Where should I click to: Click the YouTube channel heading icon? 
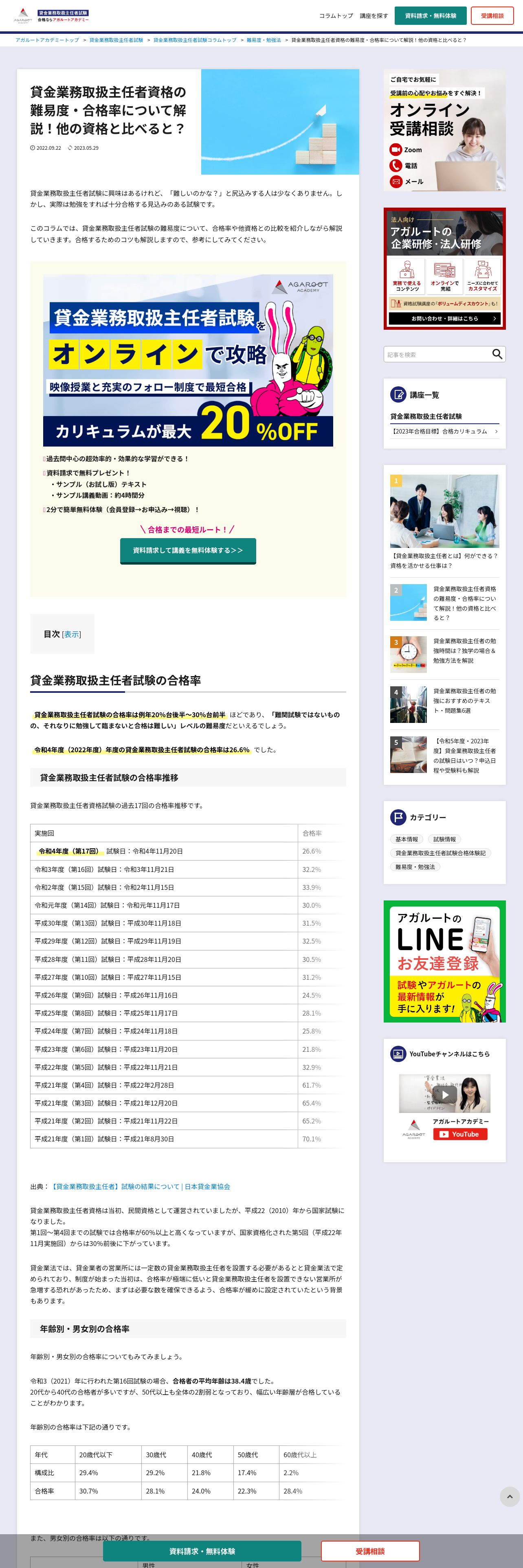click(398, 1053)
